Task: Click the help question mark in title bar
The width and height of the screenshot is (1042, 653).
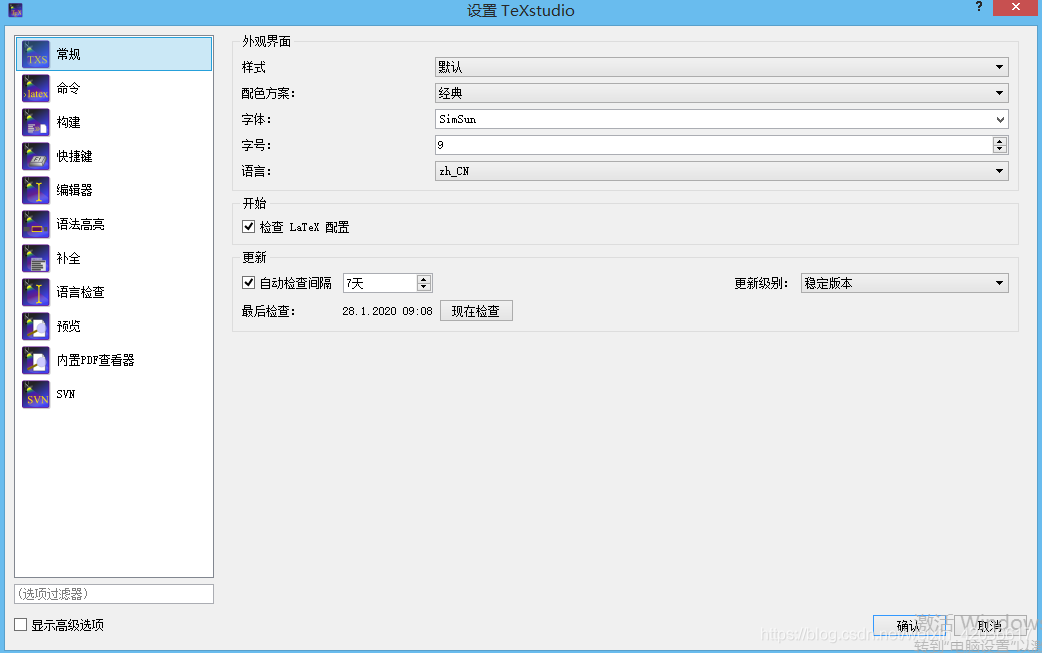Action: 978,7
